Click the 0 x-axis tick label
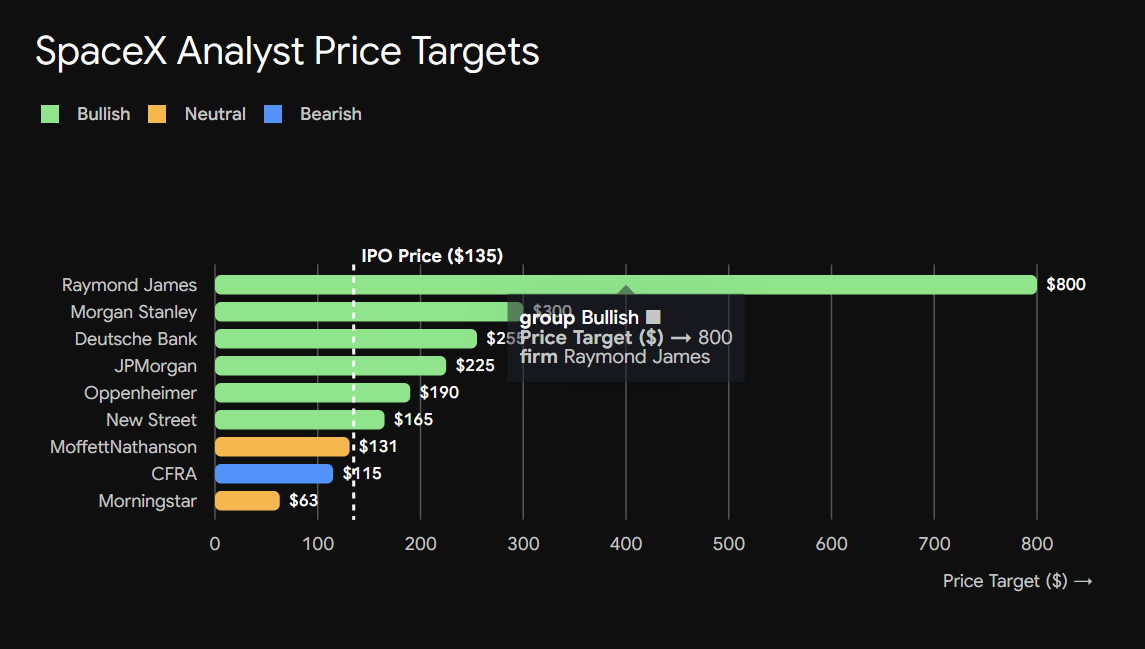 coord(215,544)
